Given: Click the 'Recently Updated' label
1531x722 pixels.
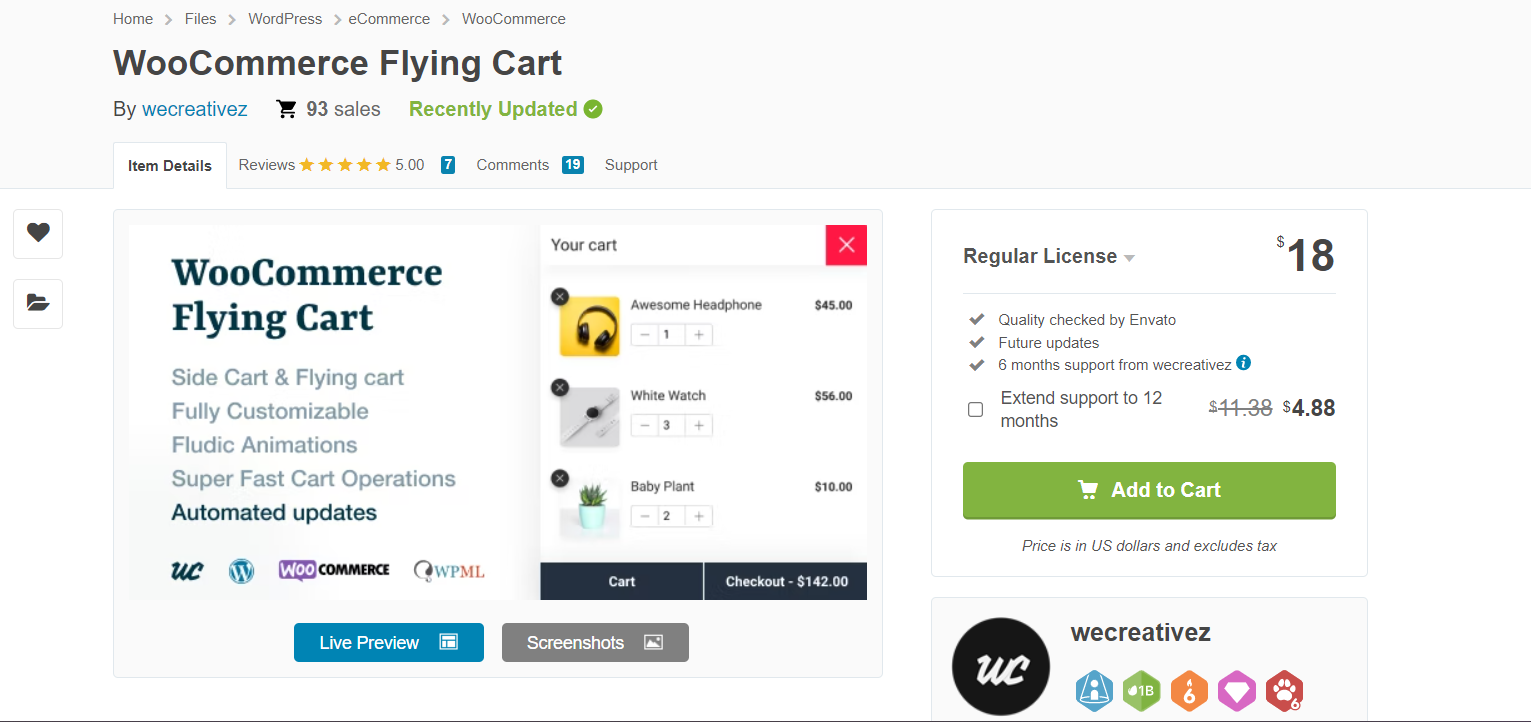Looking at the screenshot, I should click(493, 109).
